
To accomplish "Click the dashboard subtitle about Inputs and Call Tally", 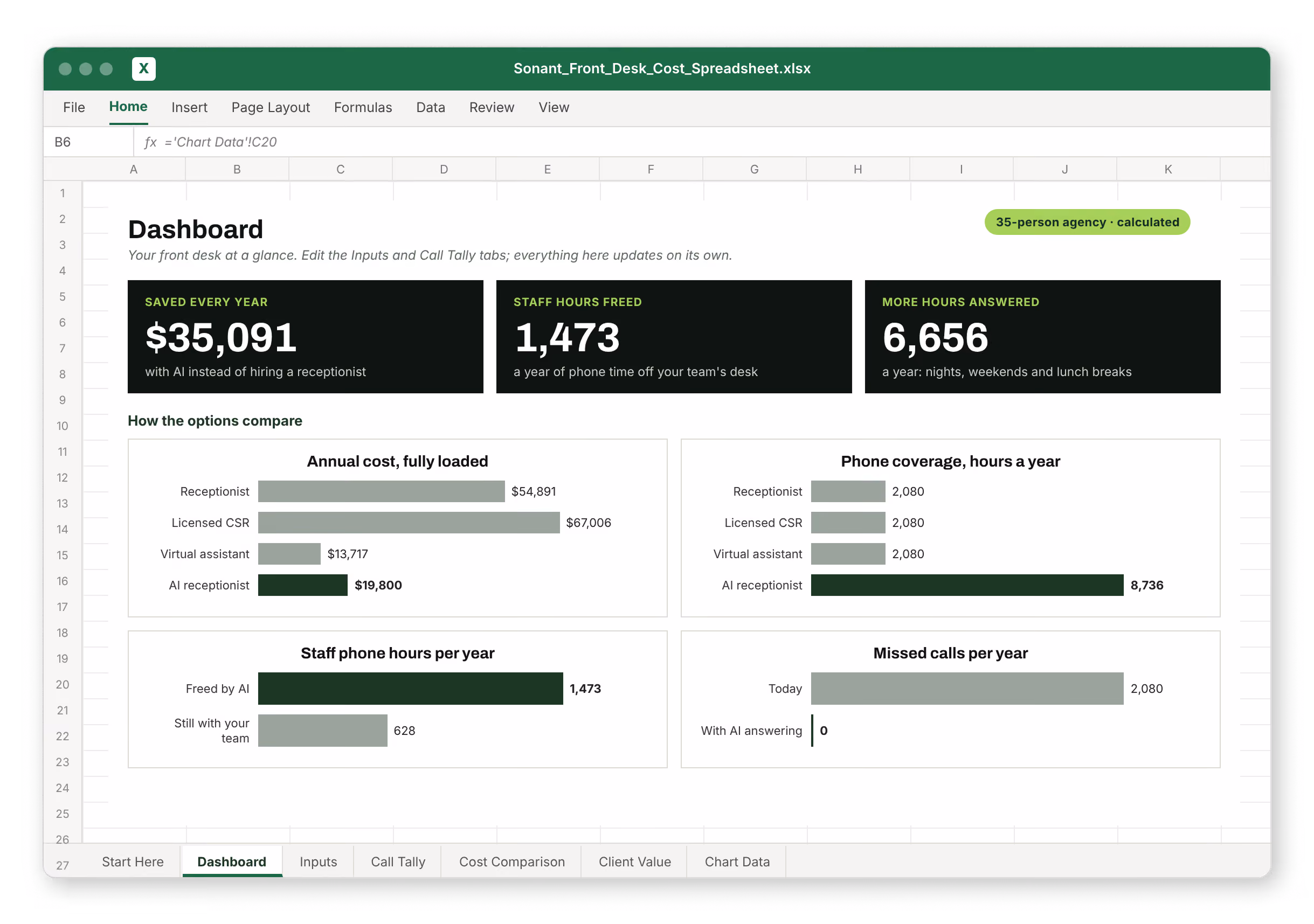I will tap(430, 255).
